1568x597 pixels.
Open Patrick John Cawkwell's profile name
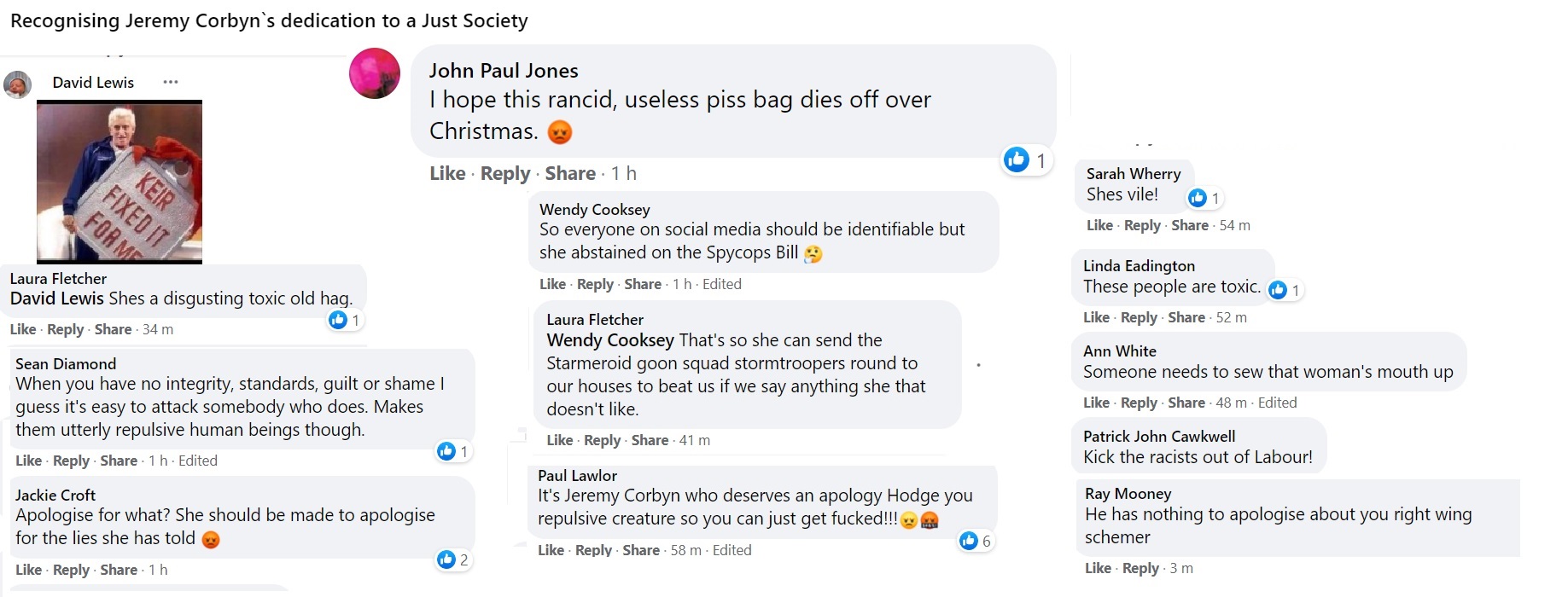(x=1159, y=436)
